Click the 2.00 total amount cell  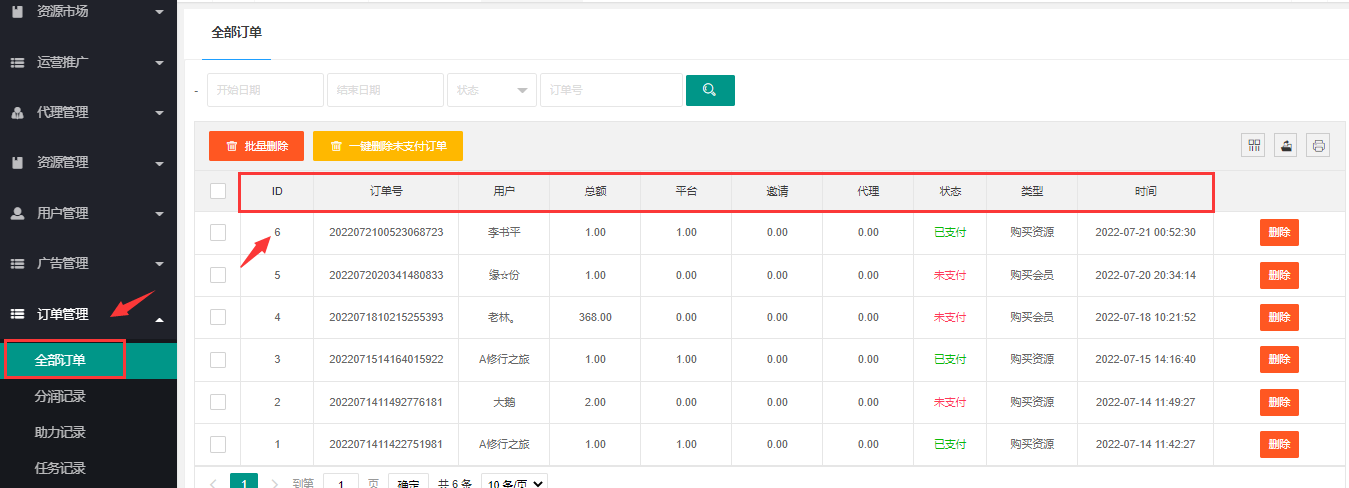[595, 402]
